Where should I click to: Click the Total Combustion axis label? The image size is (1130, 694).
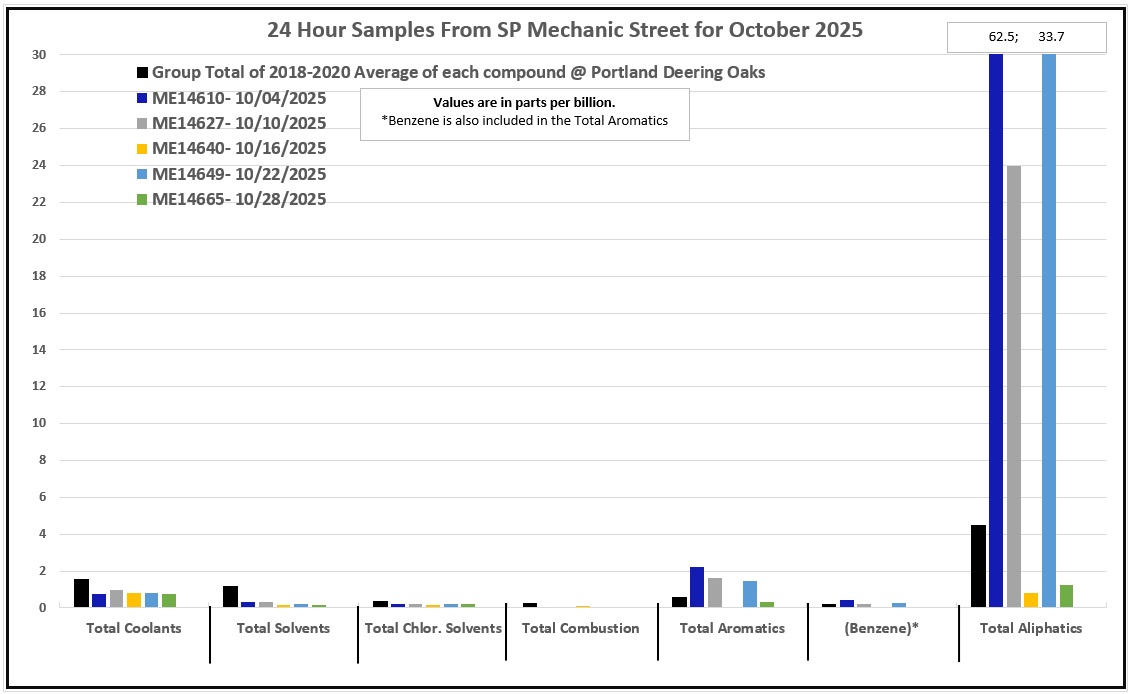coord(581,628)
